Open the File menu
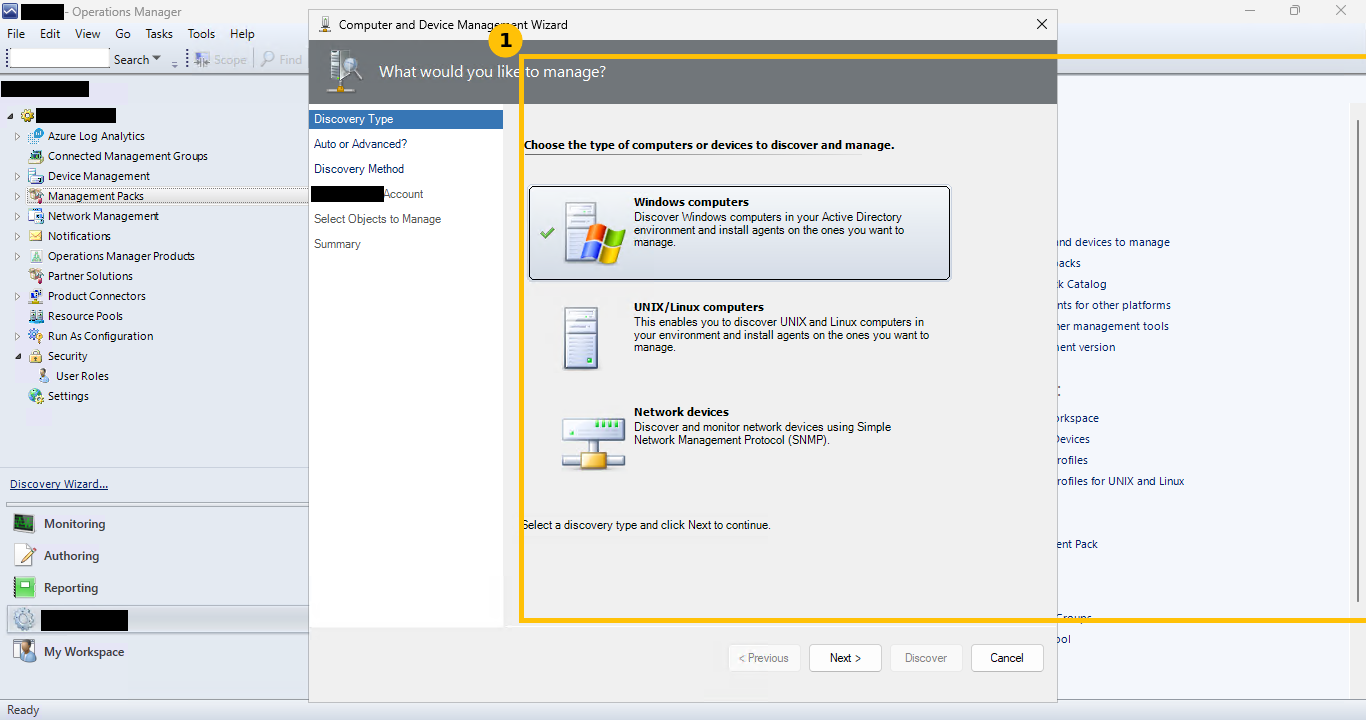The image size is (1366, 720). click(16, 34)
